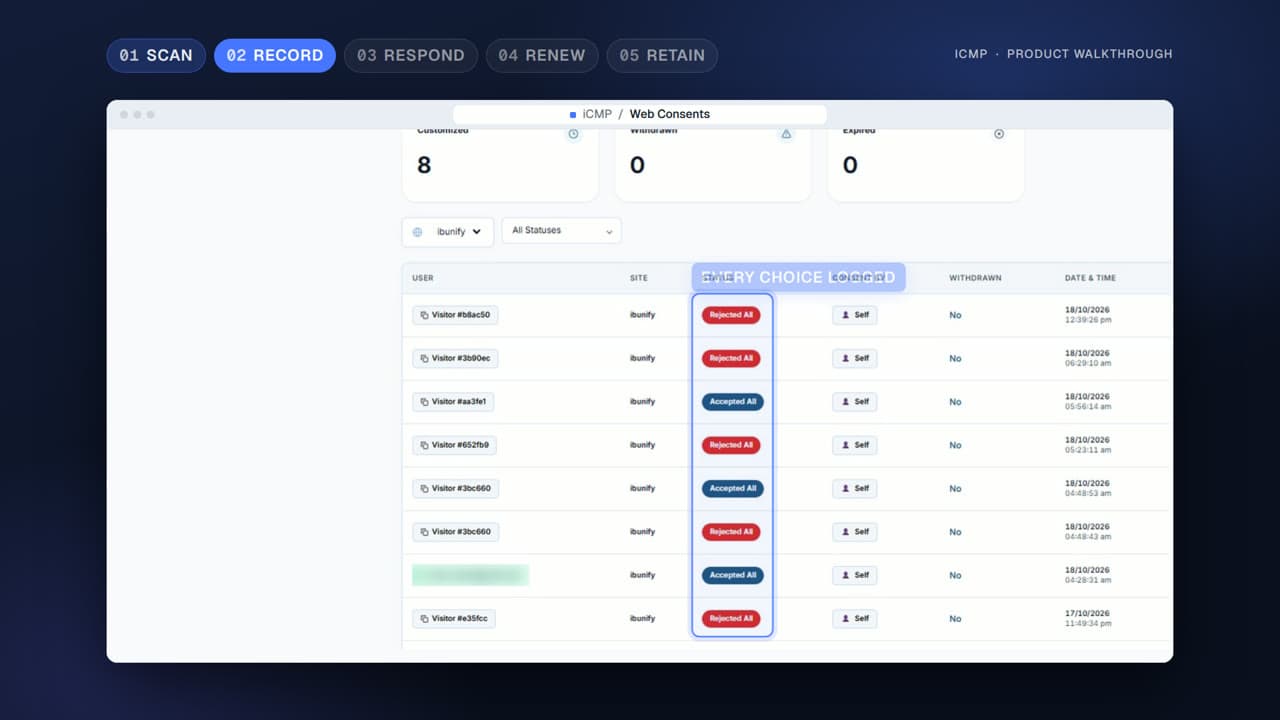Copy visitor ID #b8ac50 using its copy icon

click(424, 315)
